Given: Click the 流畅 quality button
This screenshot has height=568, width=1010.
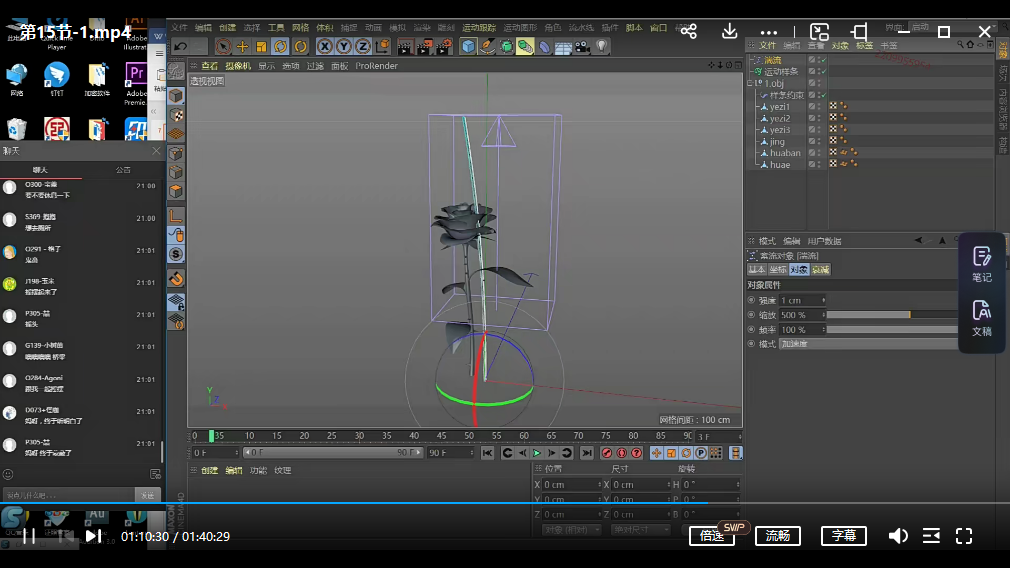Looking at the screenshot, I should point(777,536).
